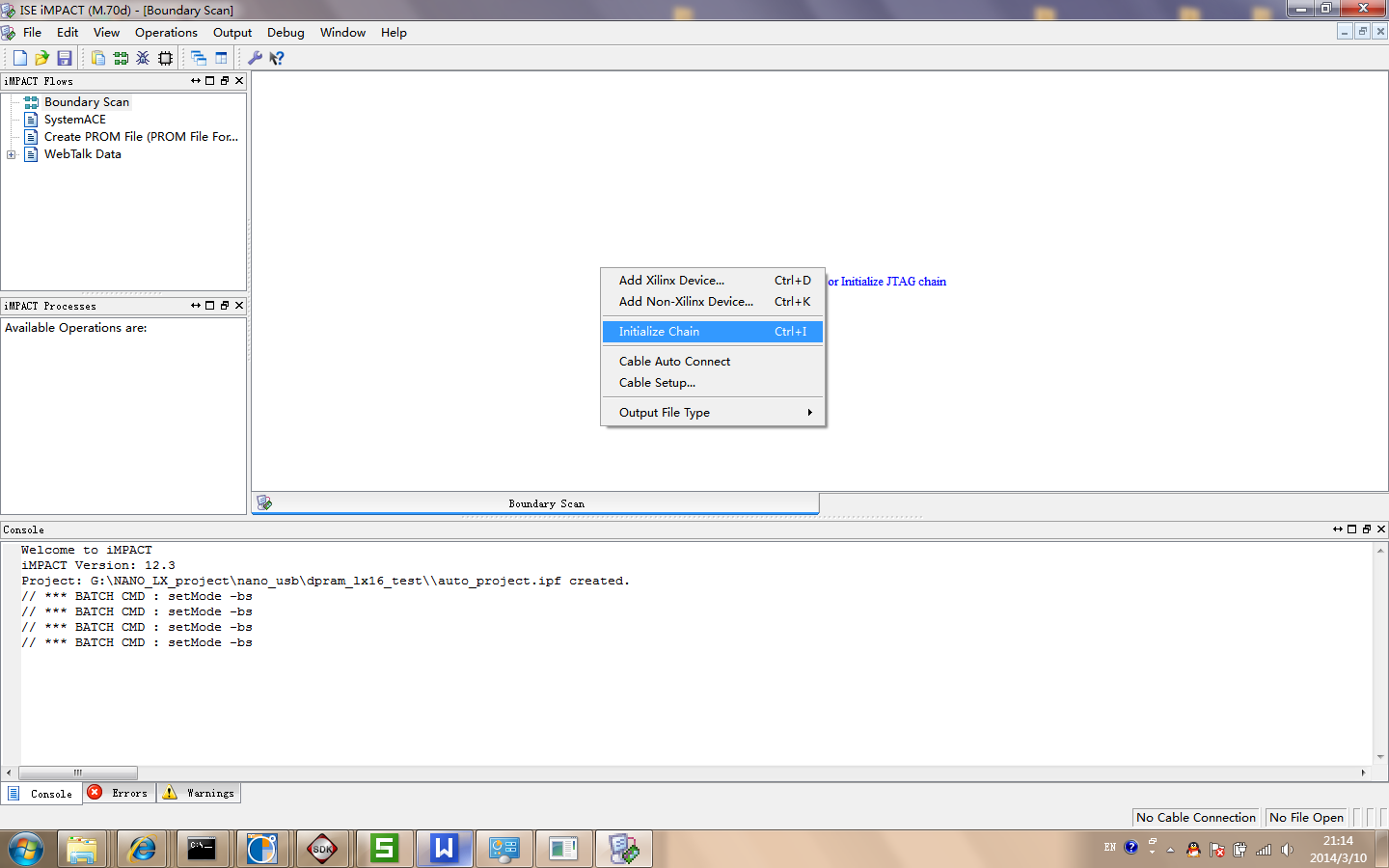Image resolution: width=1389 pixels, height=868 pixels.
Task: Switch to the Warnings tab
Action: pos(199,793)
